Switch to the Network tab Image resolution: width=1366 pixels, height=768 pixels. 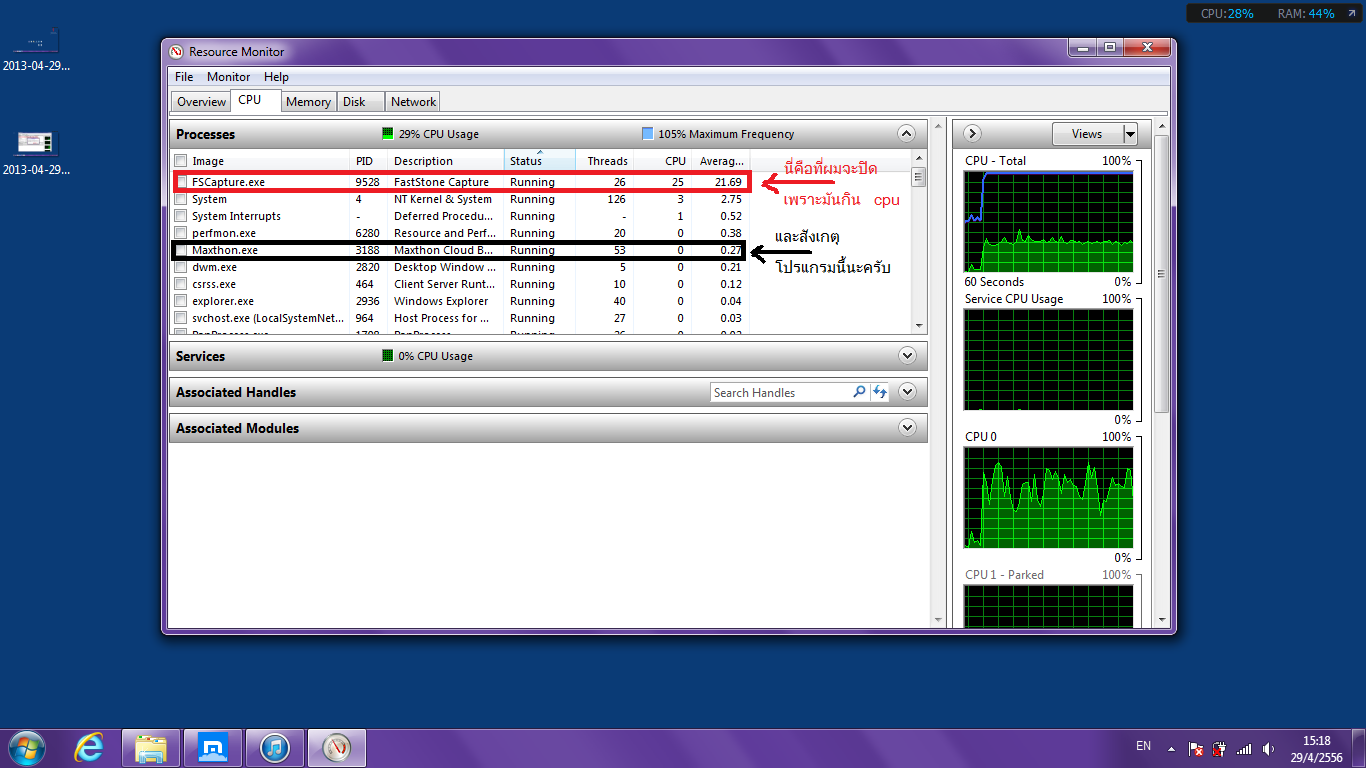[413, 101]
